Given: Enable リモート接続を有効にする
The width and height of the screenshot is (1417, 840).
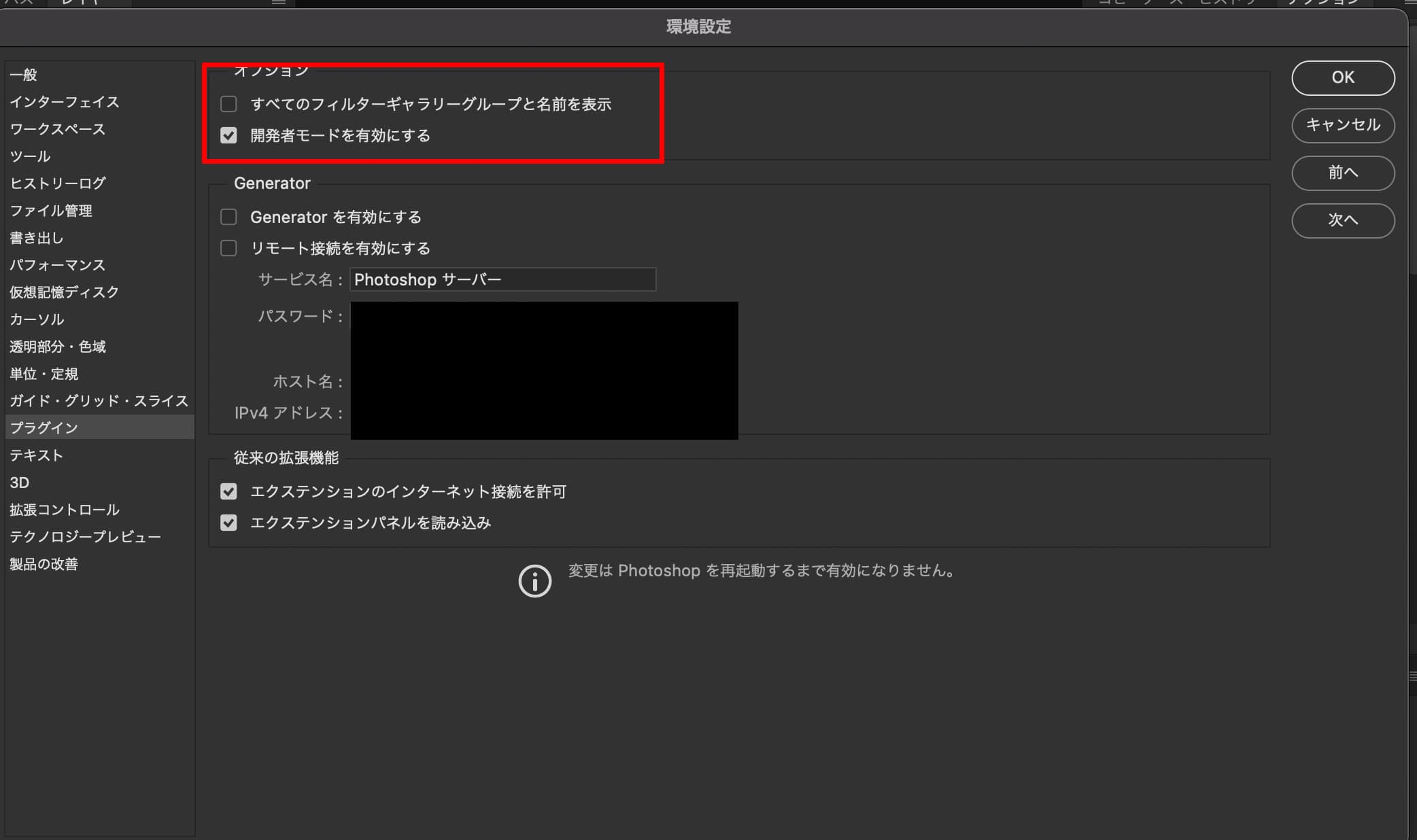Looking at the screenshot, I should point(228,248).
